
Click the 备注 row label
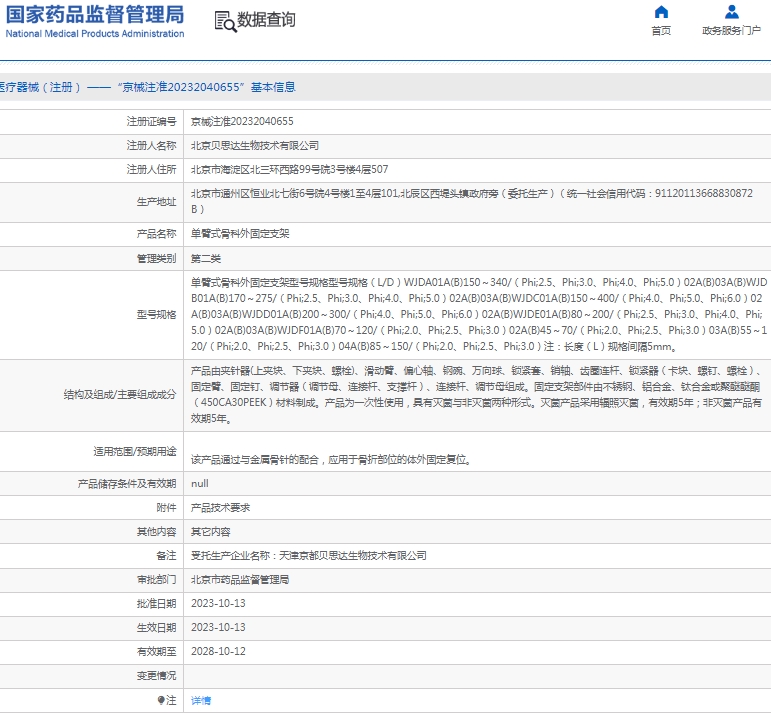tap(166, 556)
